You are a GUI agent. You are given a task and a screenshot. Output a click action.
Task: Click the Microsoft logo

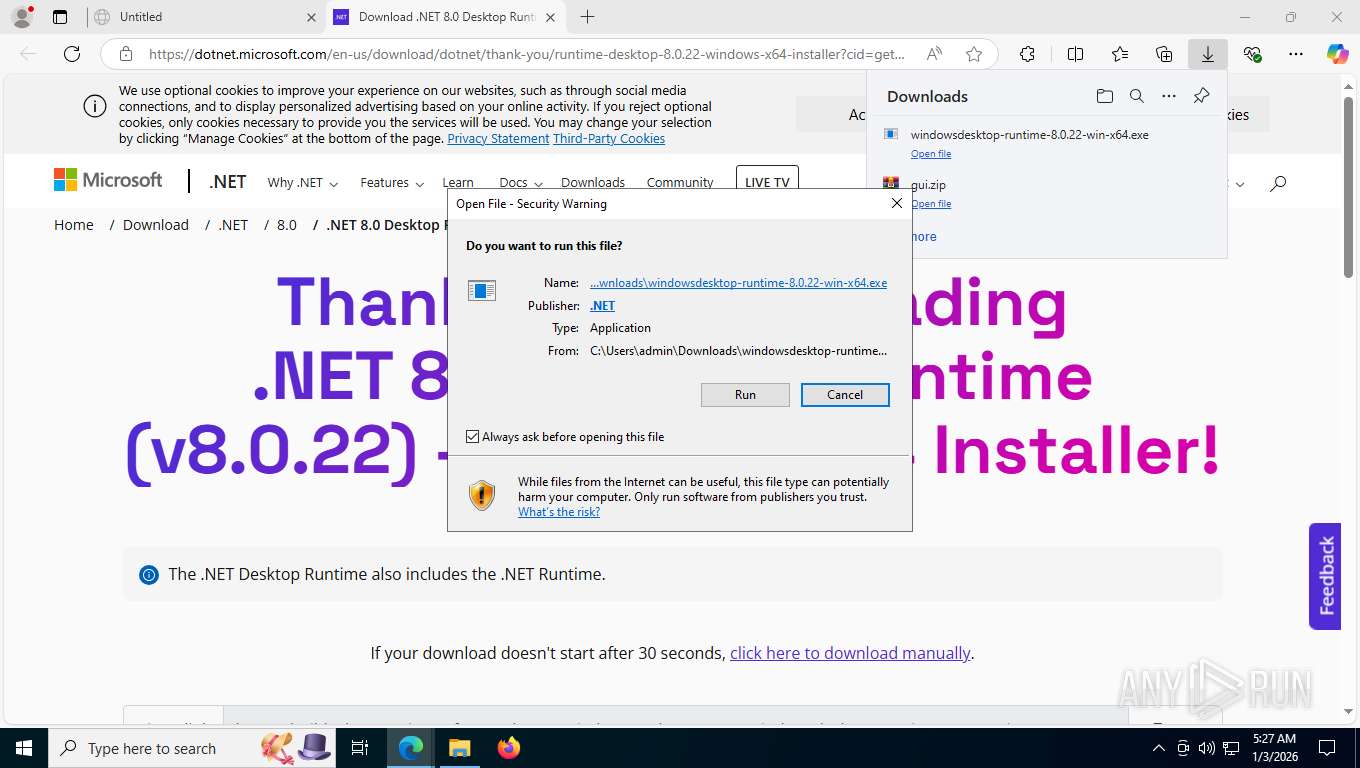pyautogui.click(x=108, y=180)
